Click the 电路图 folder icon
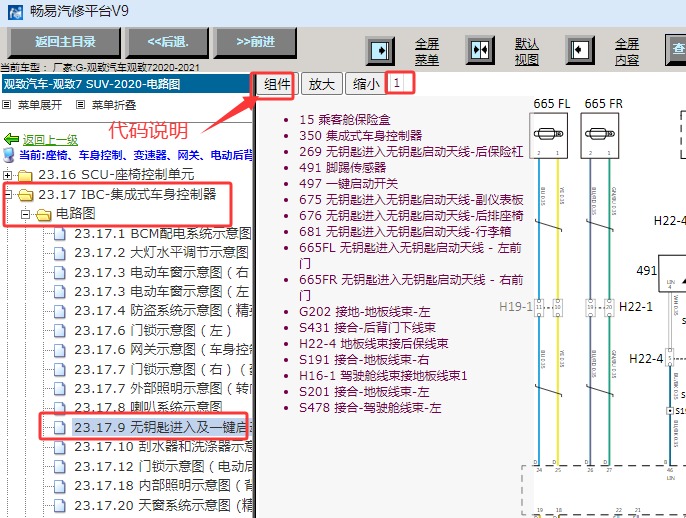Image resolution: width=686 pixels, height=518 pixels. [x=43, y=214]
